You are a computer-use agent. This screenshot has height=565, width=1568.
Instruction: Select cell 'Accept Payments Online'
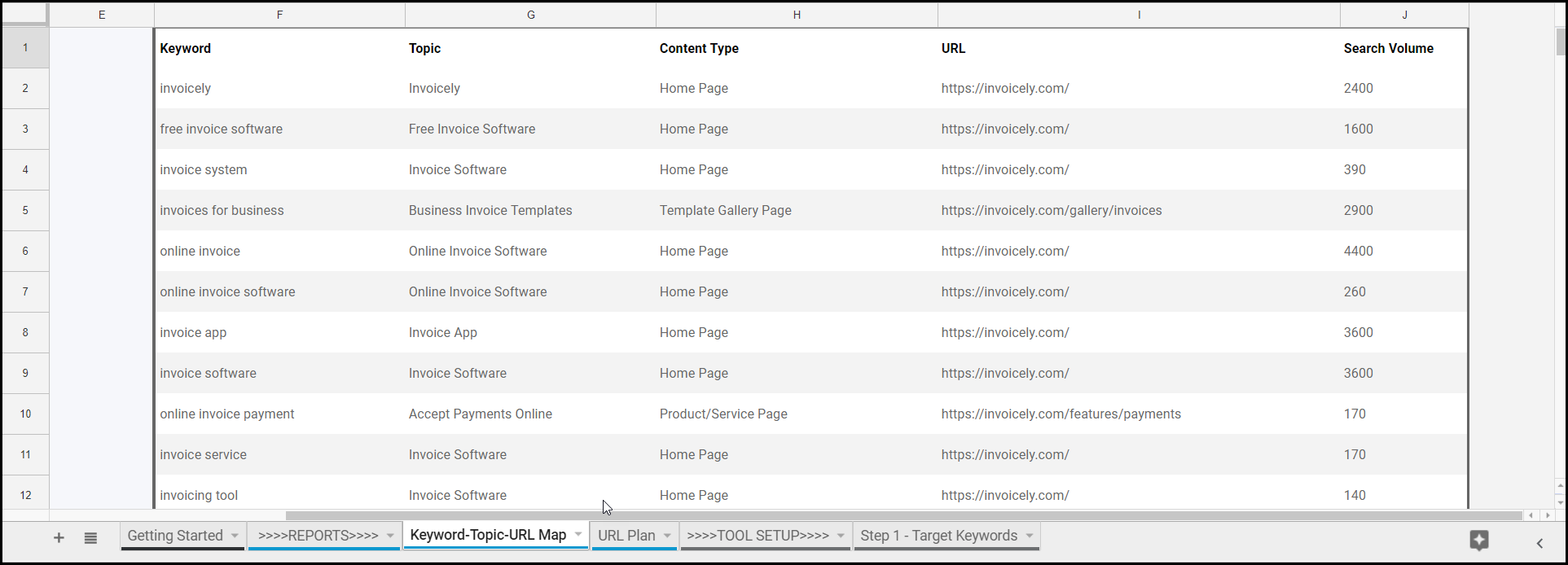pyautogui.click(x=530, y=414)
